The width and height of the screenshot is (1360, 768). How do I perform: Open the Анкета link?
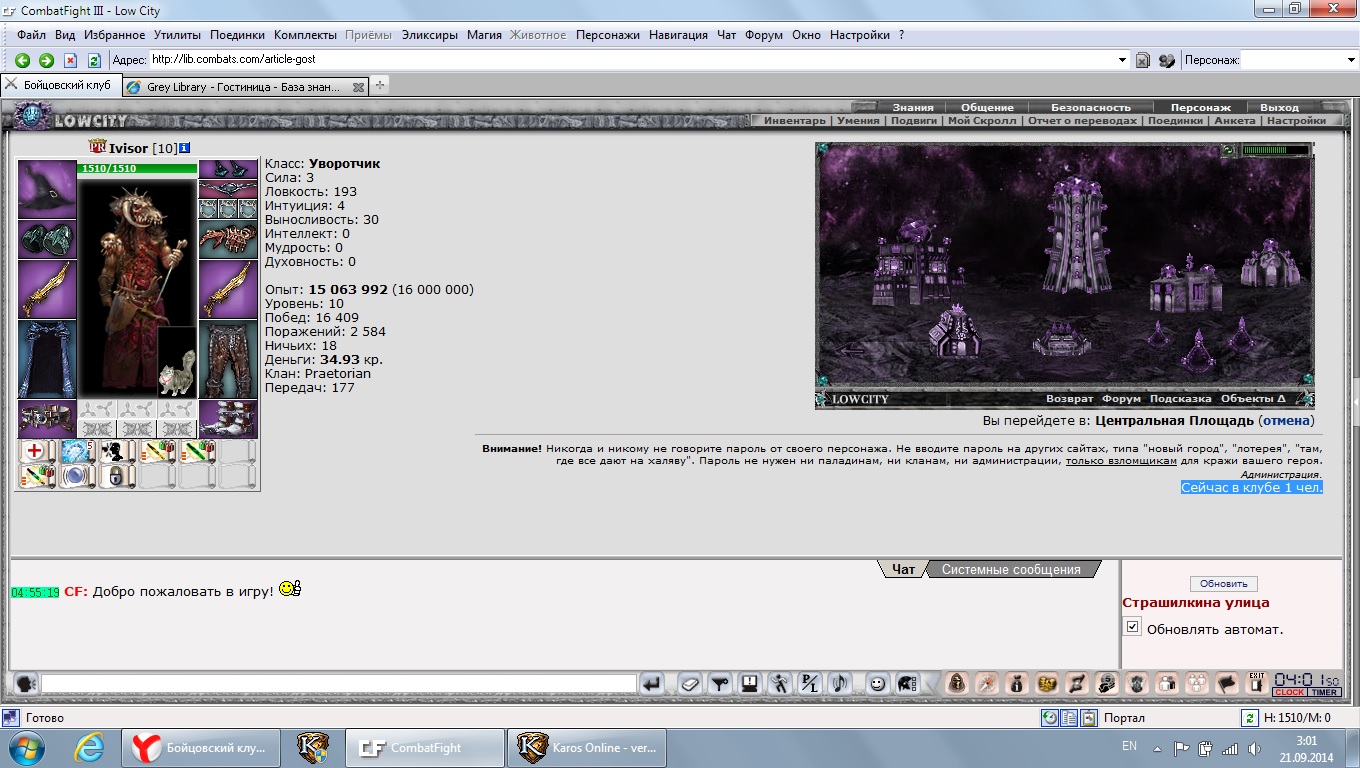pos(1234,121)
